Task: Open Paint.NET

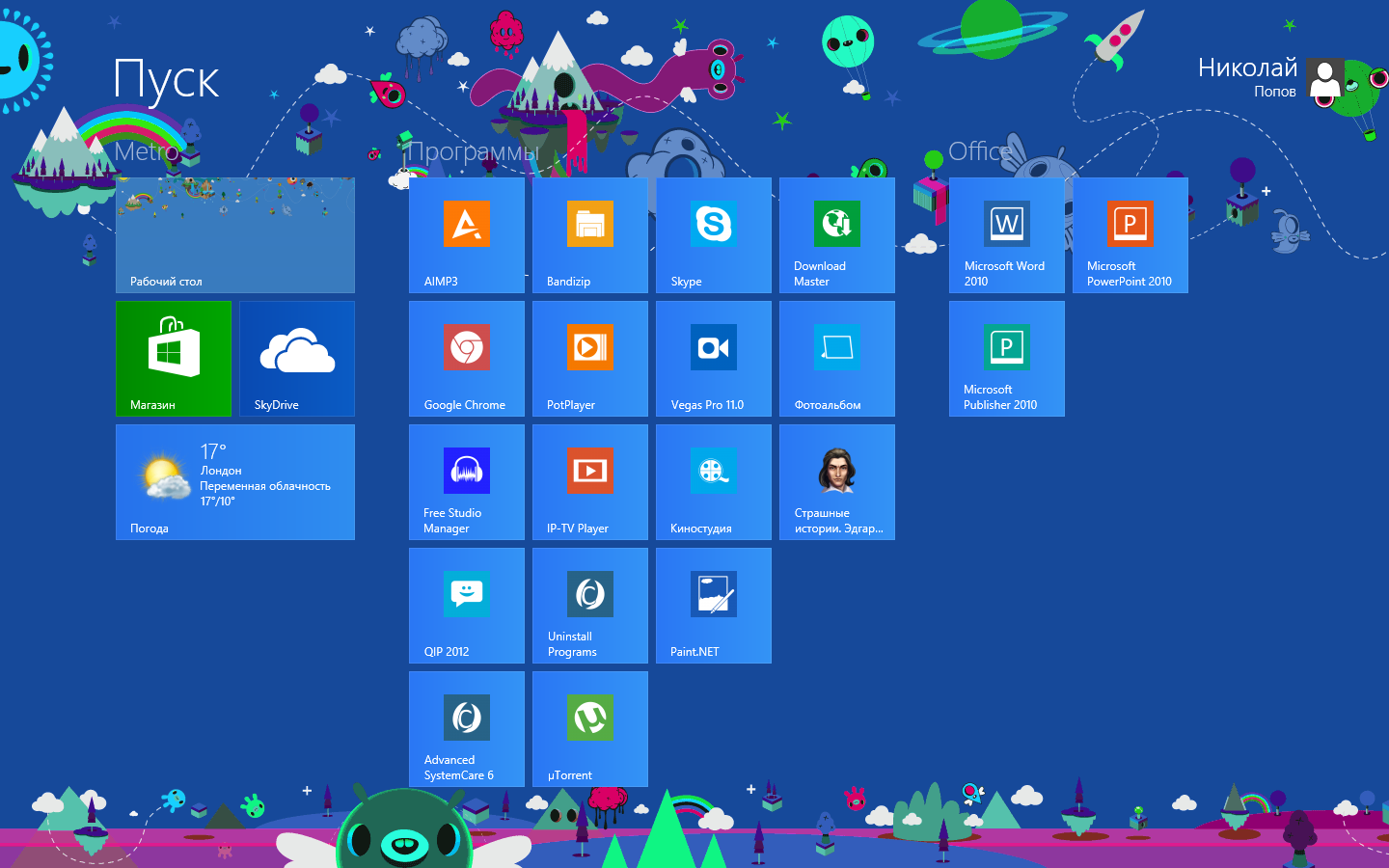Action: (714, 606)
